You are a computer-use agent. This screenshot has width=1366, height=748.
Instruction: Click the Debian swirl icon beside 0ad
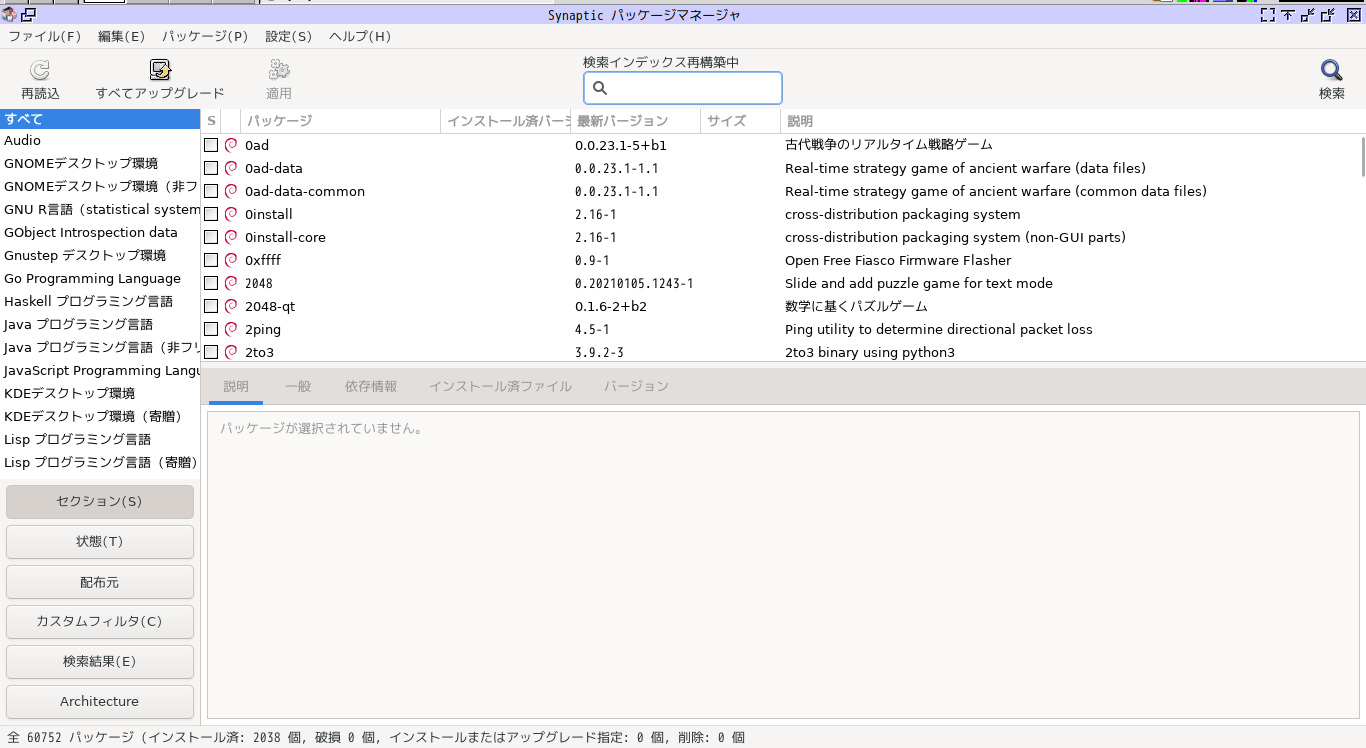click(231, 145)
